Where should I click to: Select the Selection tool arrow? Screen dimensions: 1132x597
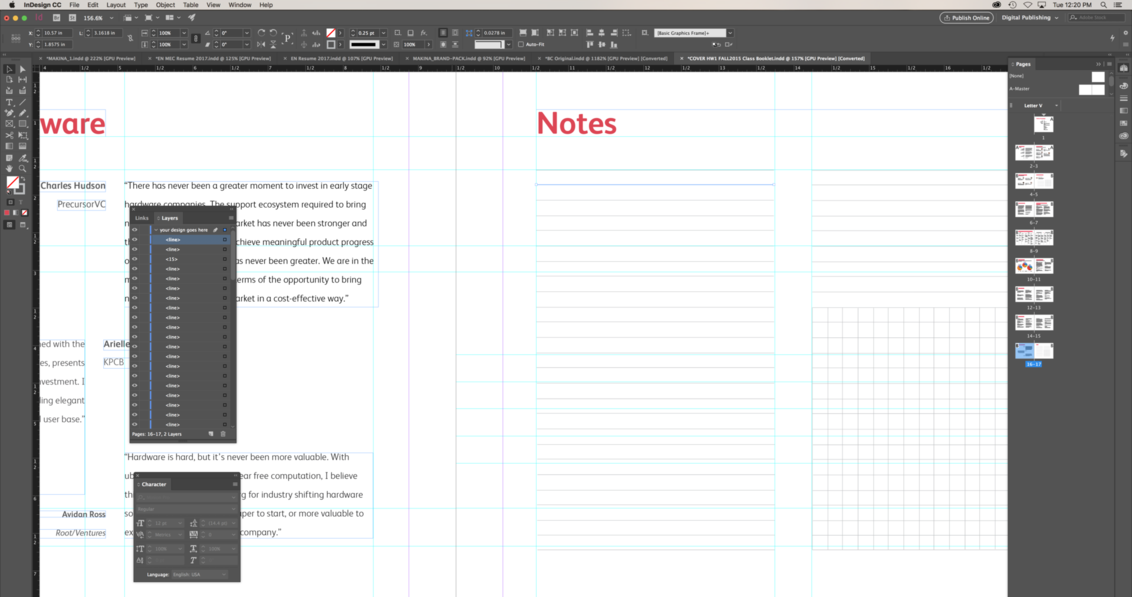pos(9,69)
